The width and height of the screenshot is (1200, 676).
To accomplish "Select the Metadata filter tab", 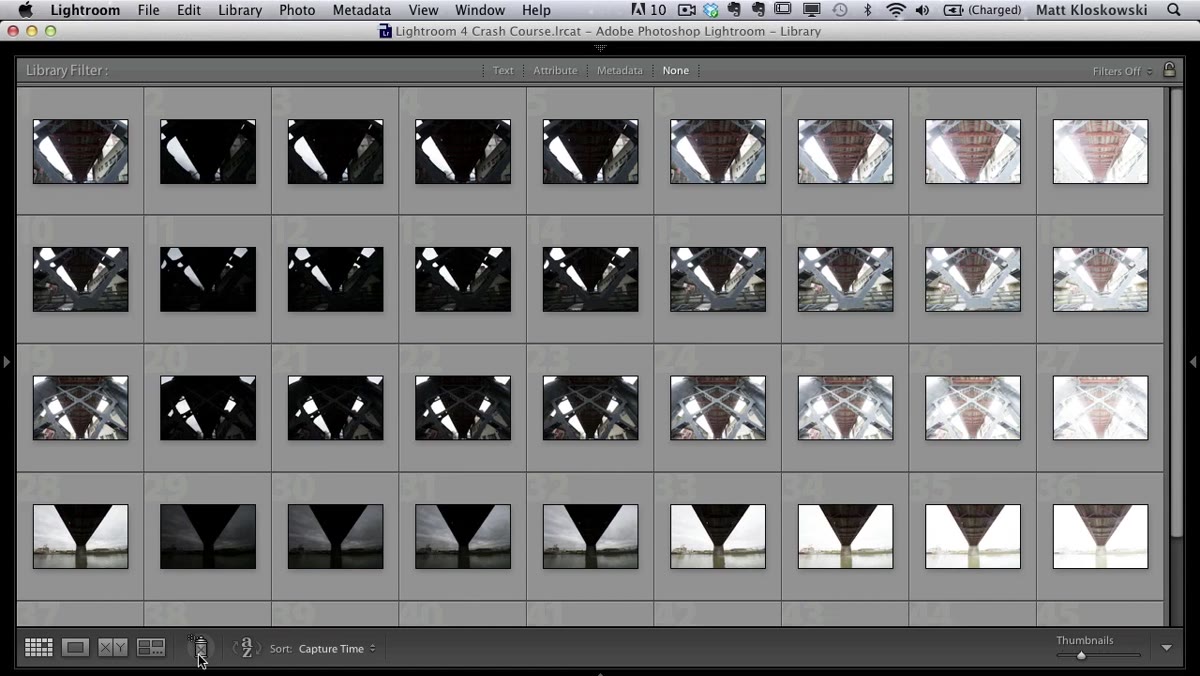I will pyautogui.click(x=620, y=71).
